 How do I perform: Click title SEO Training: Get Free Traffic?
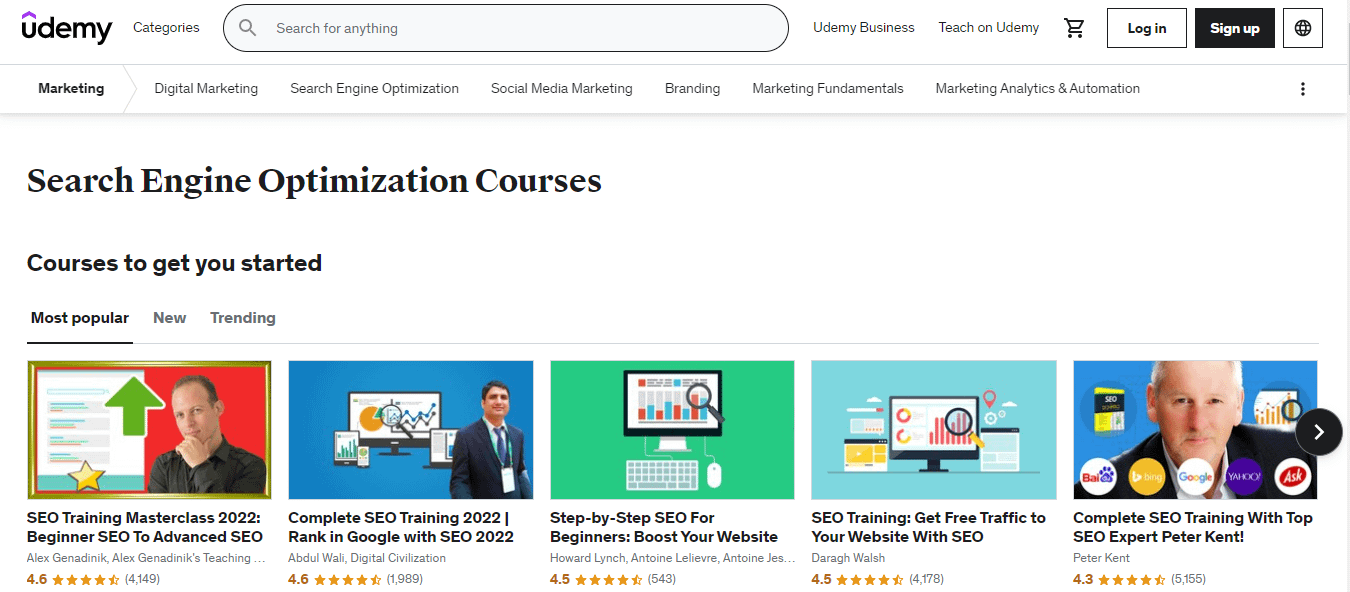tap(929, 527)
